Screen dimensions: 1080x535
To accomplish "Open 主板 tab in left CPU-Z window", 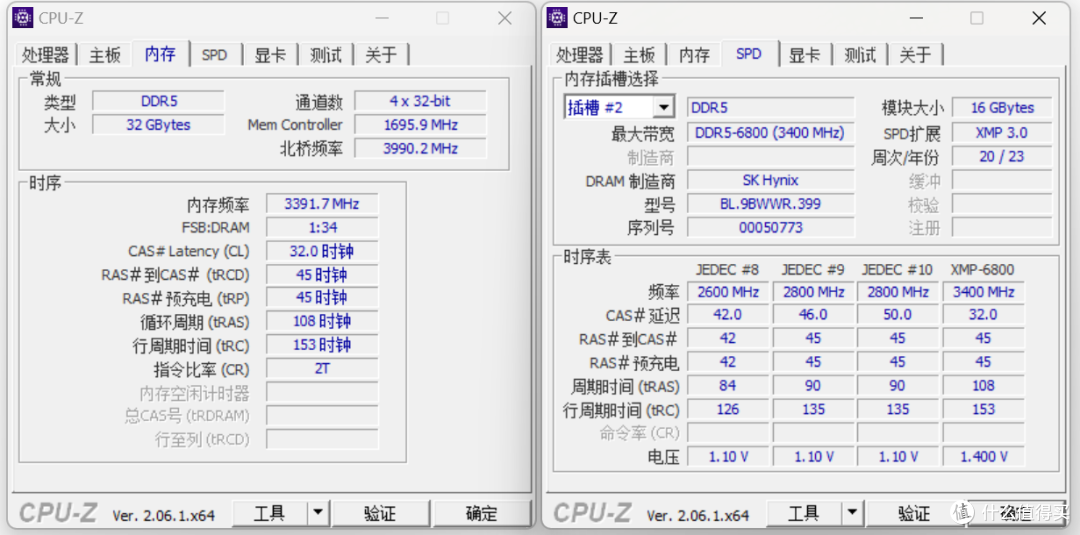I will click(x=105, y=55).
